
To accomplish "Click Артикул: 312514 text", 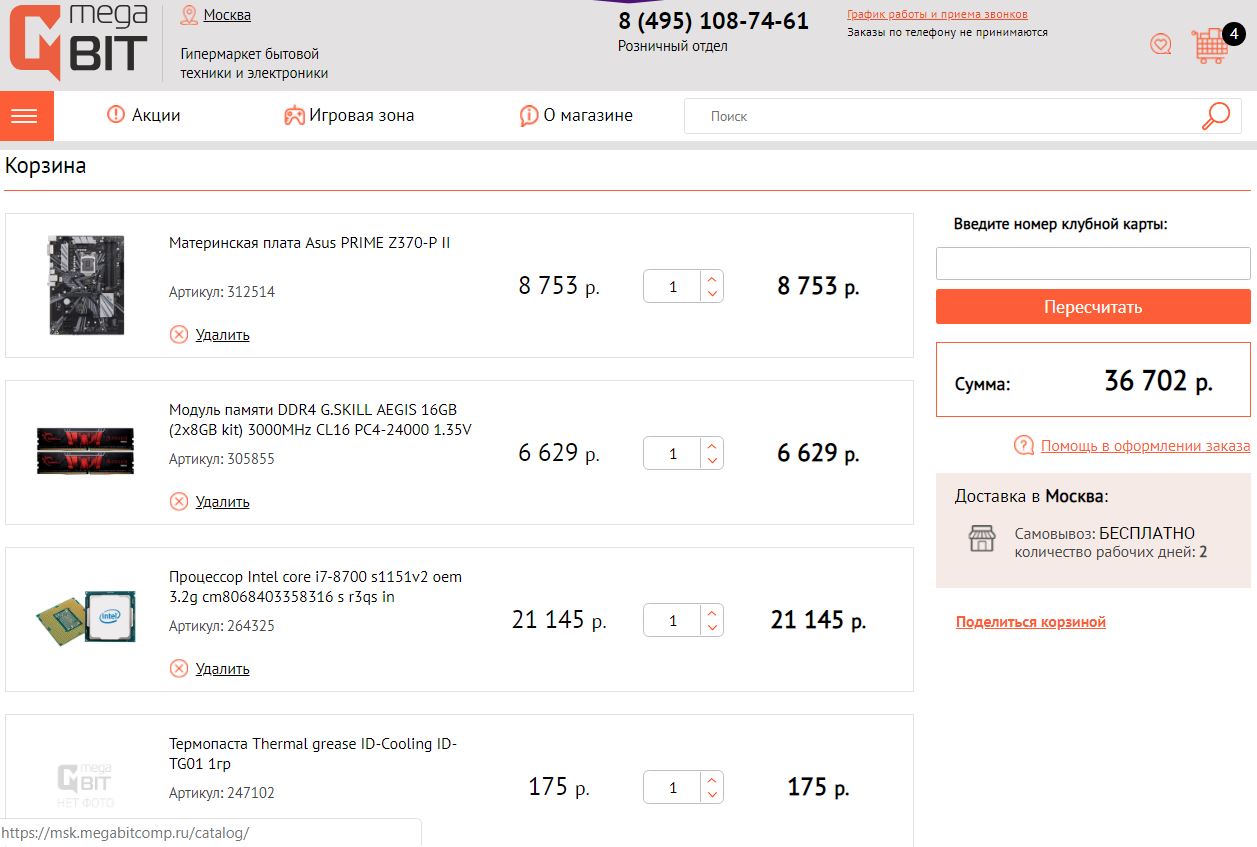I will (x=222, y=292).
